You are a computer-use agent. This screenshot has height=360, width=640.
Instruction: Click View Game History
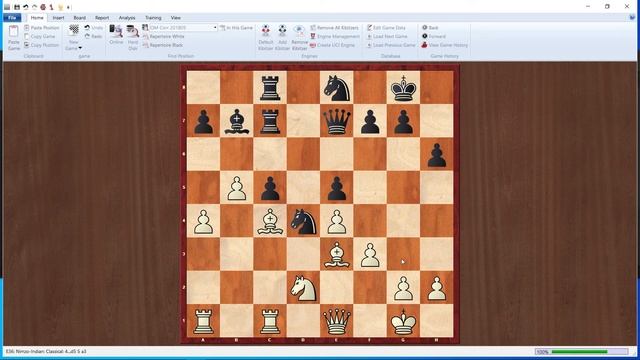444,45
